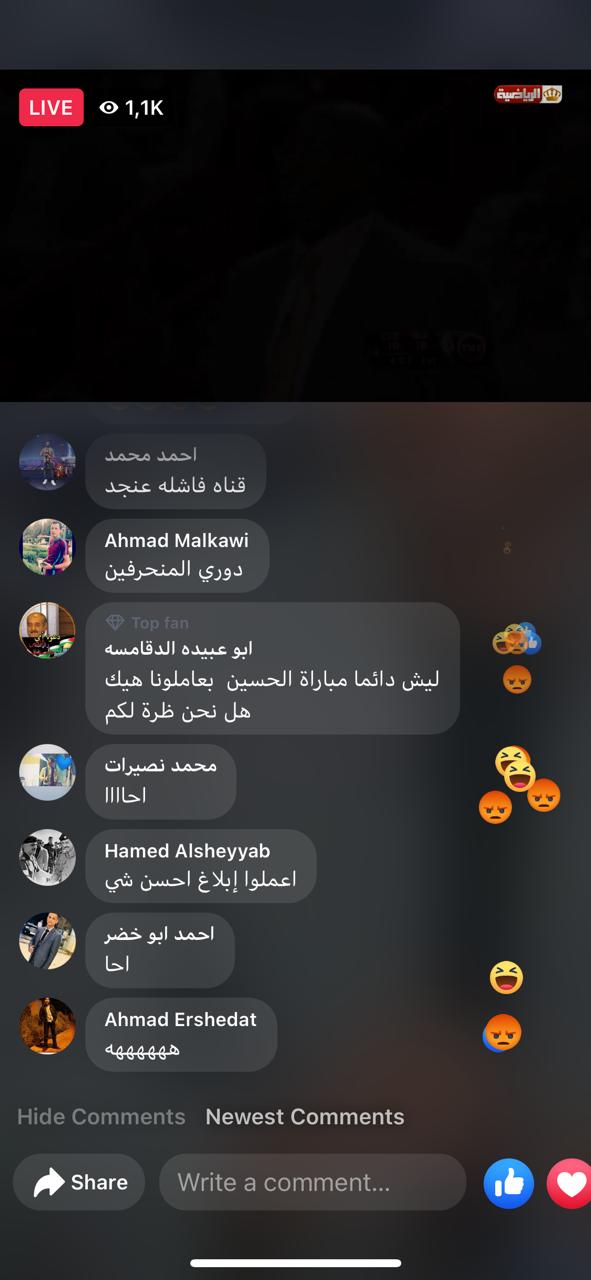Open Hamed Alsheyyab's profile picture
The image size is (591, 1280).
point(47,857)
